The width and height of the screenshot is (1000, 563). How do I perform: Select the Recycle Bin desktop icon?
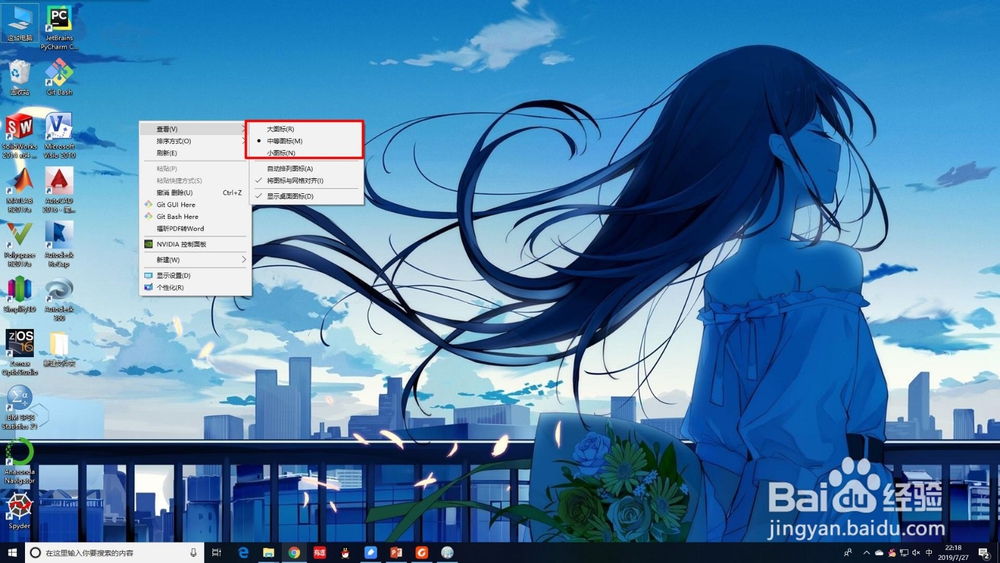pos(20,77)
